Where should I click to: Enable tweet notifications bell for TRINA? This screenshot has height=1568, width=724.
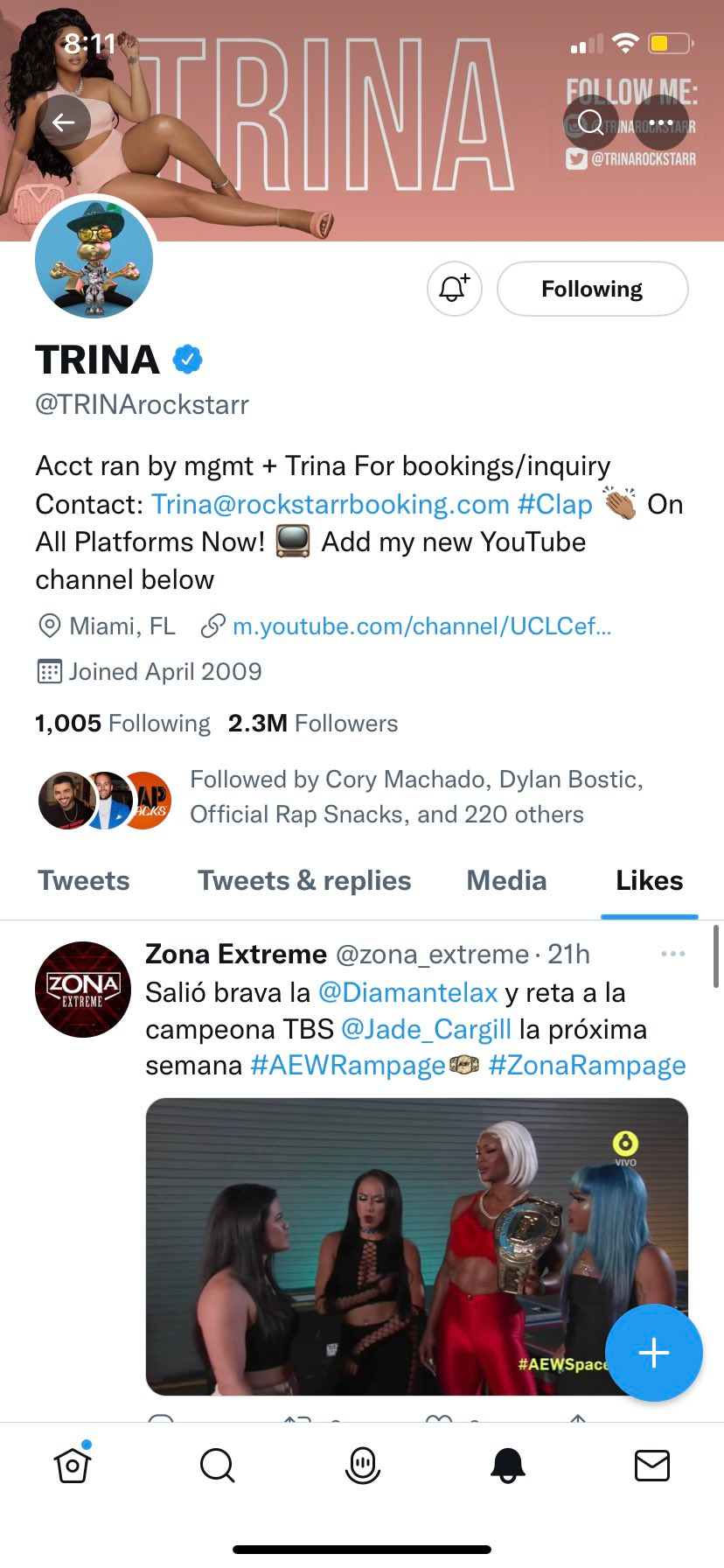tap(454, 289)
